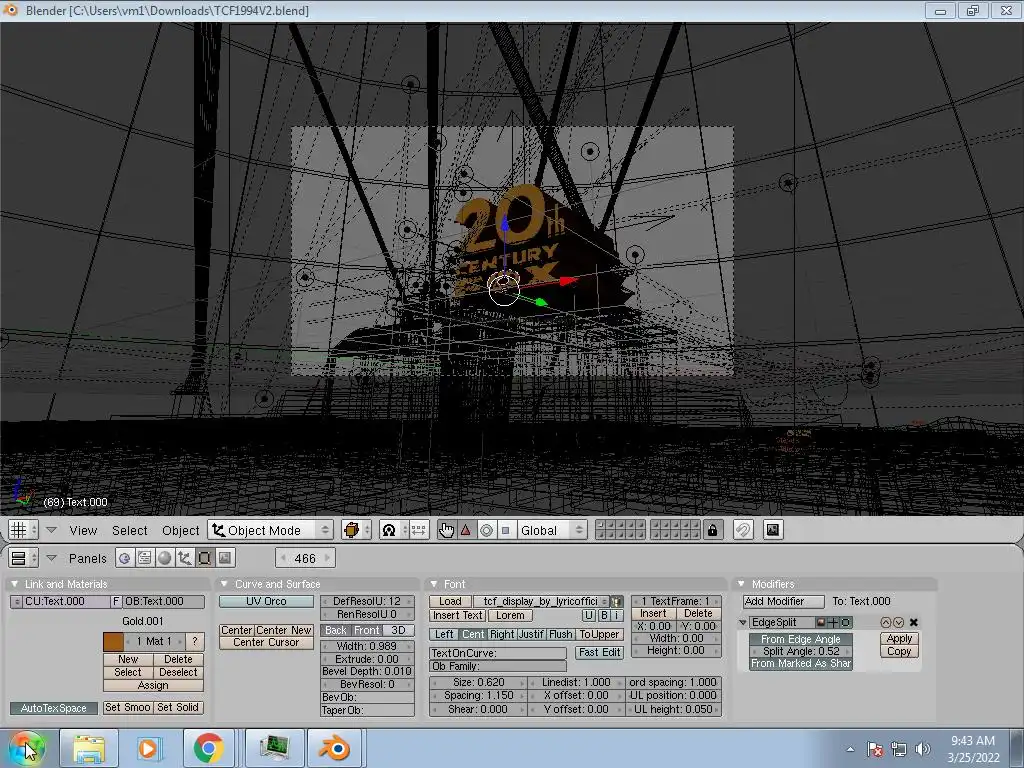Open the View menu
Viewport: 1024px width, 768px height.
pyautogui.click(x=83, y=531)
